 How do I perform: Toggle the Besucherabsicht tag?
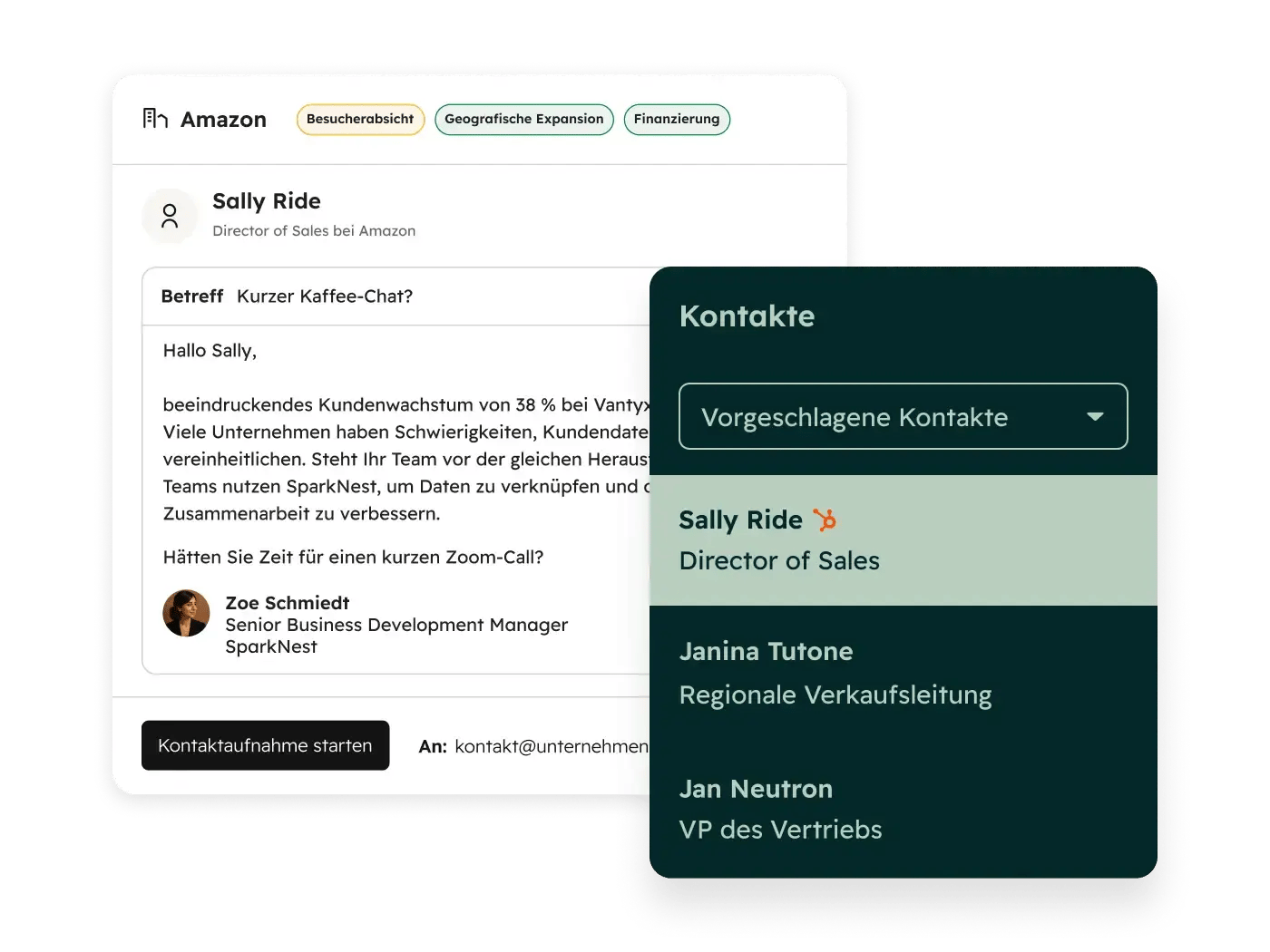click(360, 119)
